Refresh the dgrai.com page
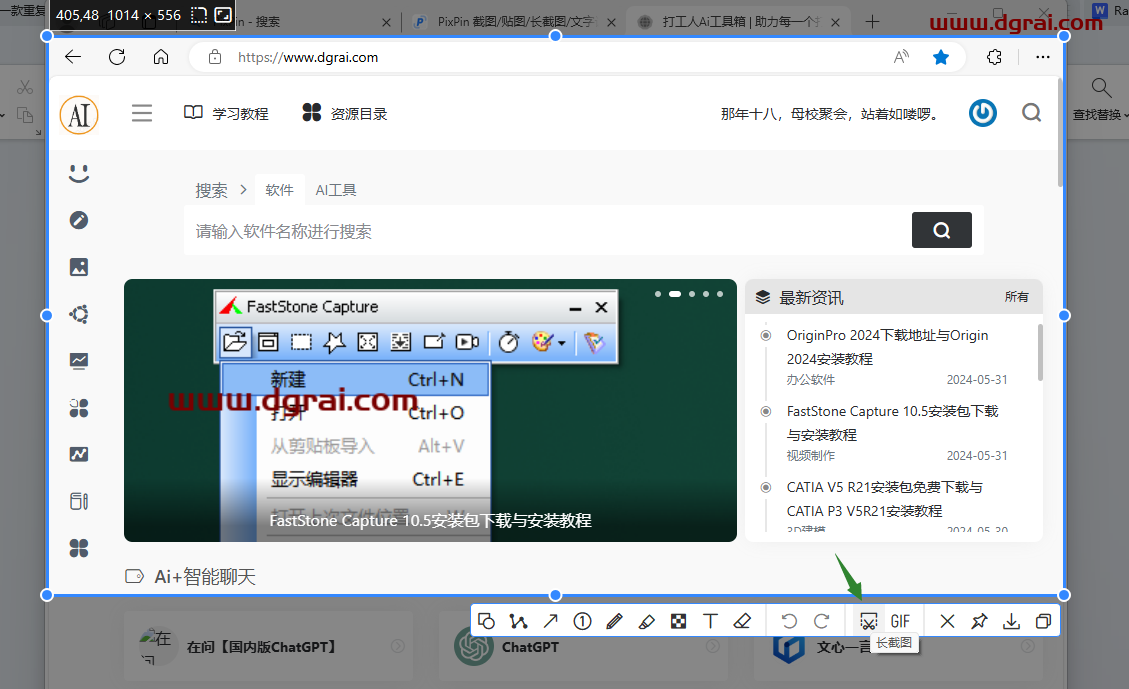 [117, 57]
